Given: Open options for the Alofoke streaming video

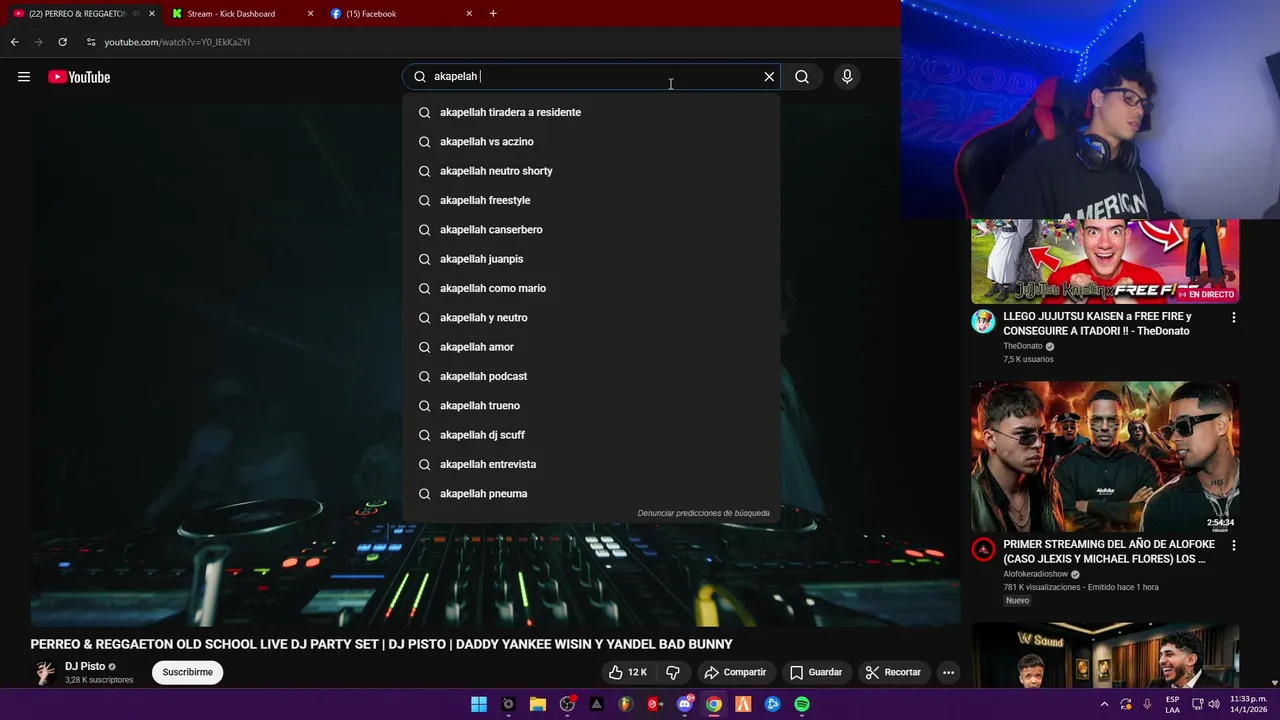Looking at the screenshot, I should tap(1233, 546).
